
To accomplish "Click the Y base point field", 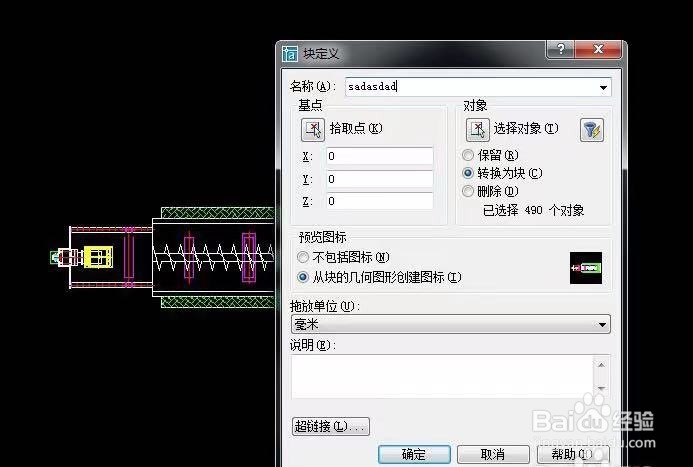I will [x=379, y=179].
